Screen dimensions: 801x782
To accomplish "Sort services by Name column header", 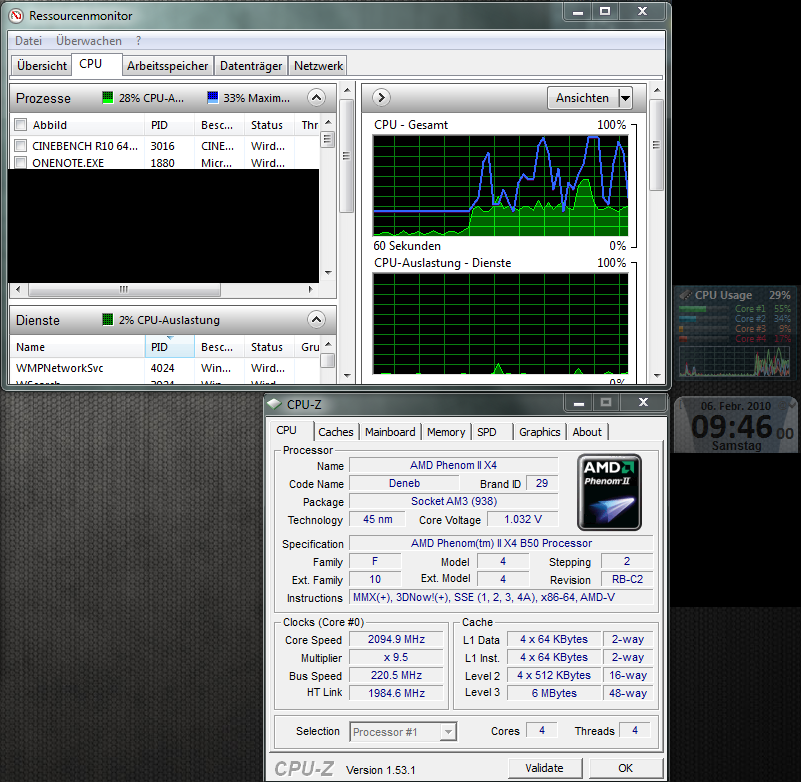I will coord(78,347).
